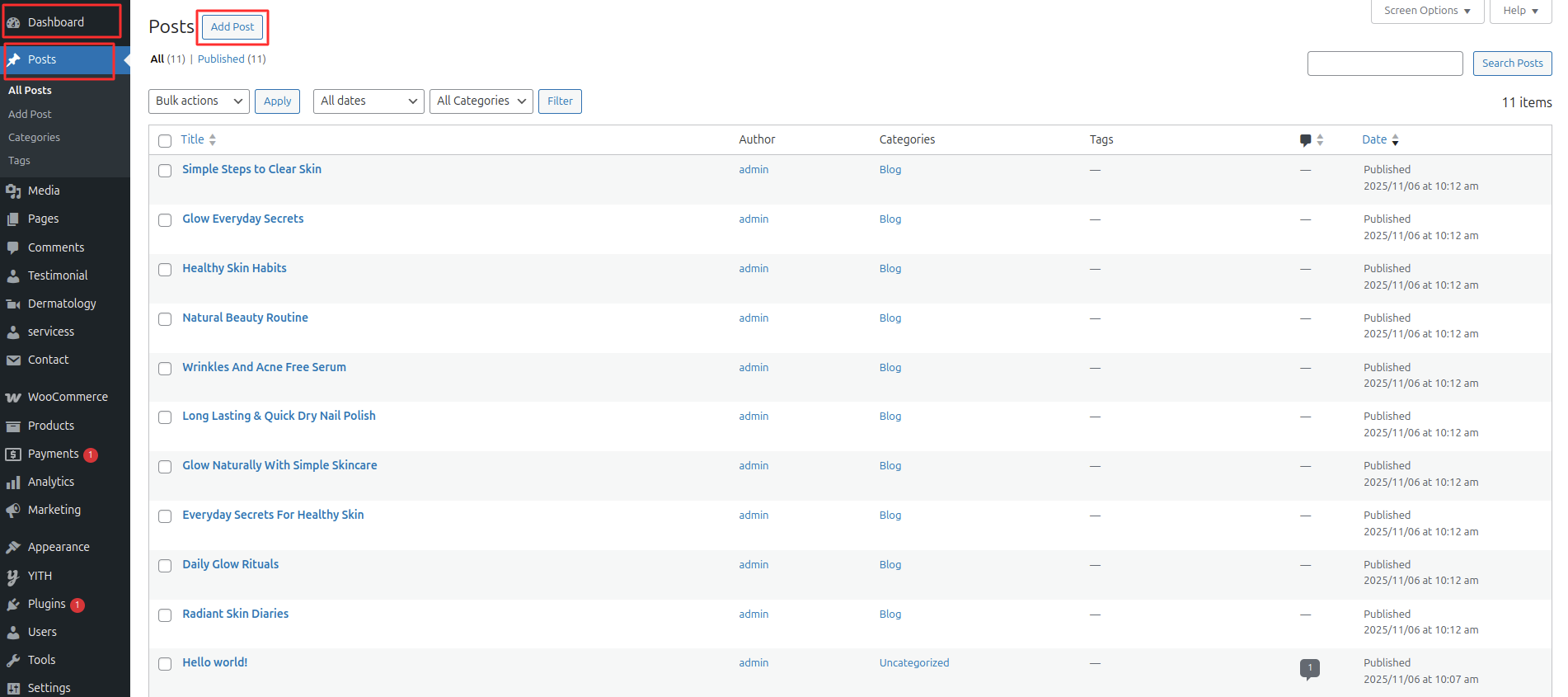
Task: Click the Comments bubble icon in sidebar
Action: pyautogui.click(x=13, y=247)
